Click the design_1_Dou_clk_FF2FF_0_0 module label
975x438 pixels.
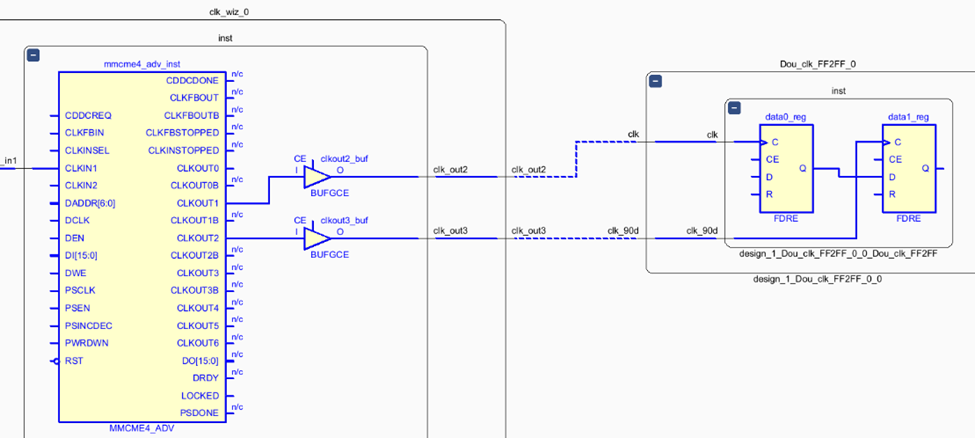pos(811,279)
